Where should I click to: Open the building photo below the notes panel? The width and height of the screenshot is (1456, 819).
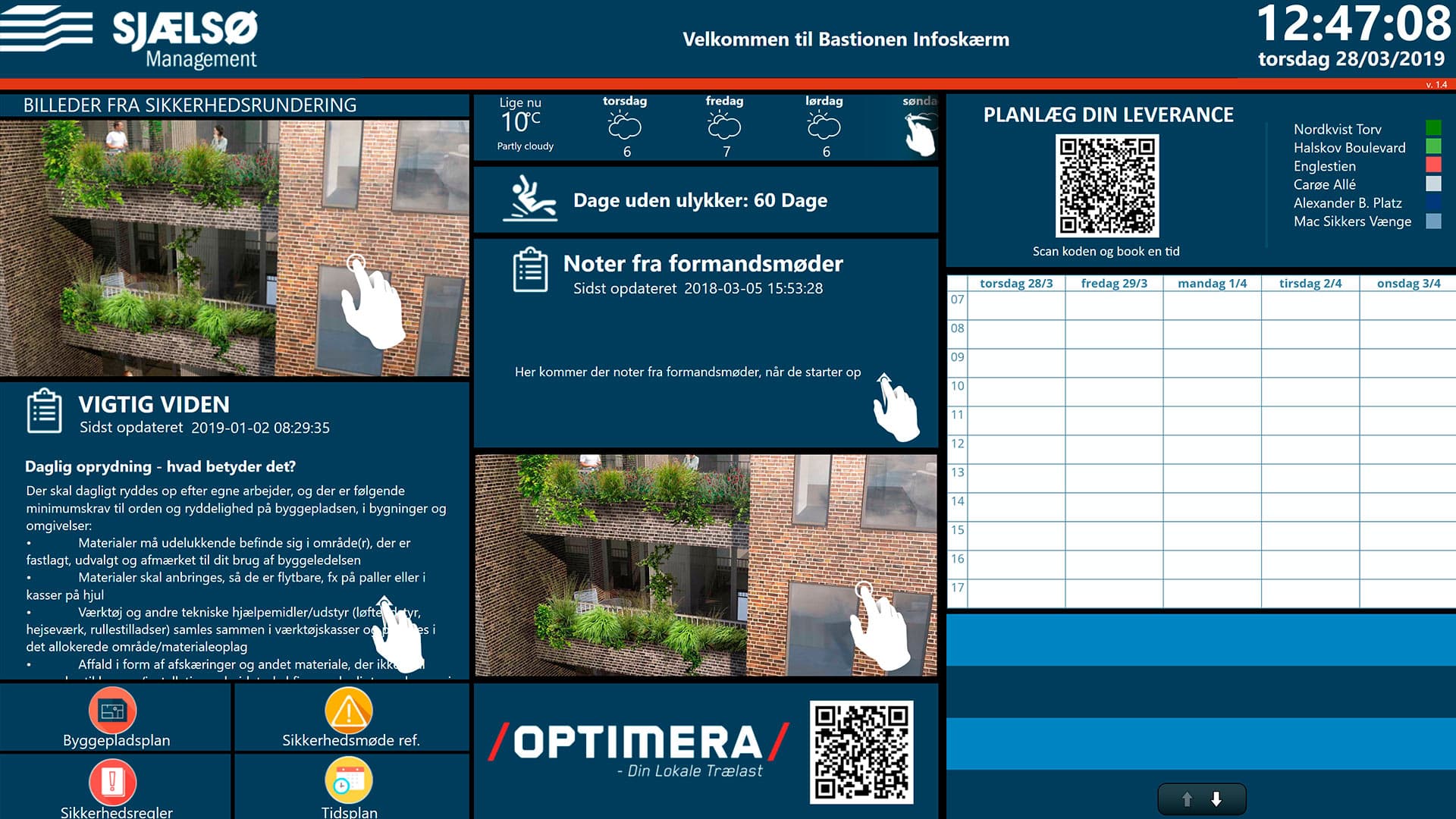706,565
